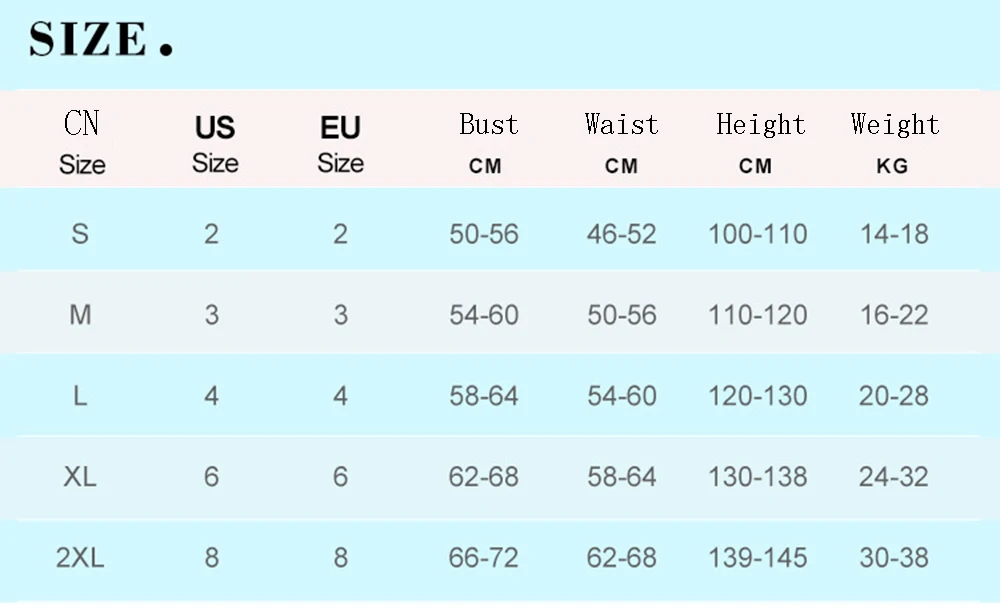Select the CN Size column header

(x=82, y=143)
